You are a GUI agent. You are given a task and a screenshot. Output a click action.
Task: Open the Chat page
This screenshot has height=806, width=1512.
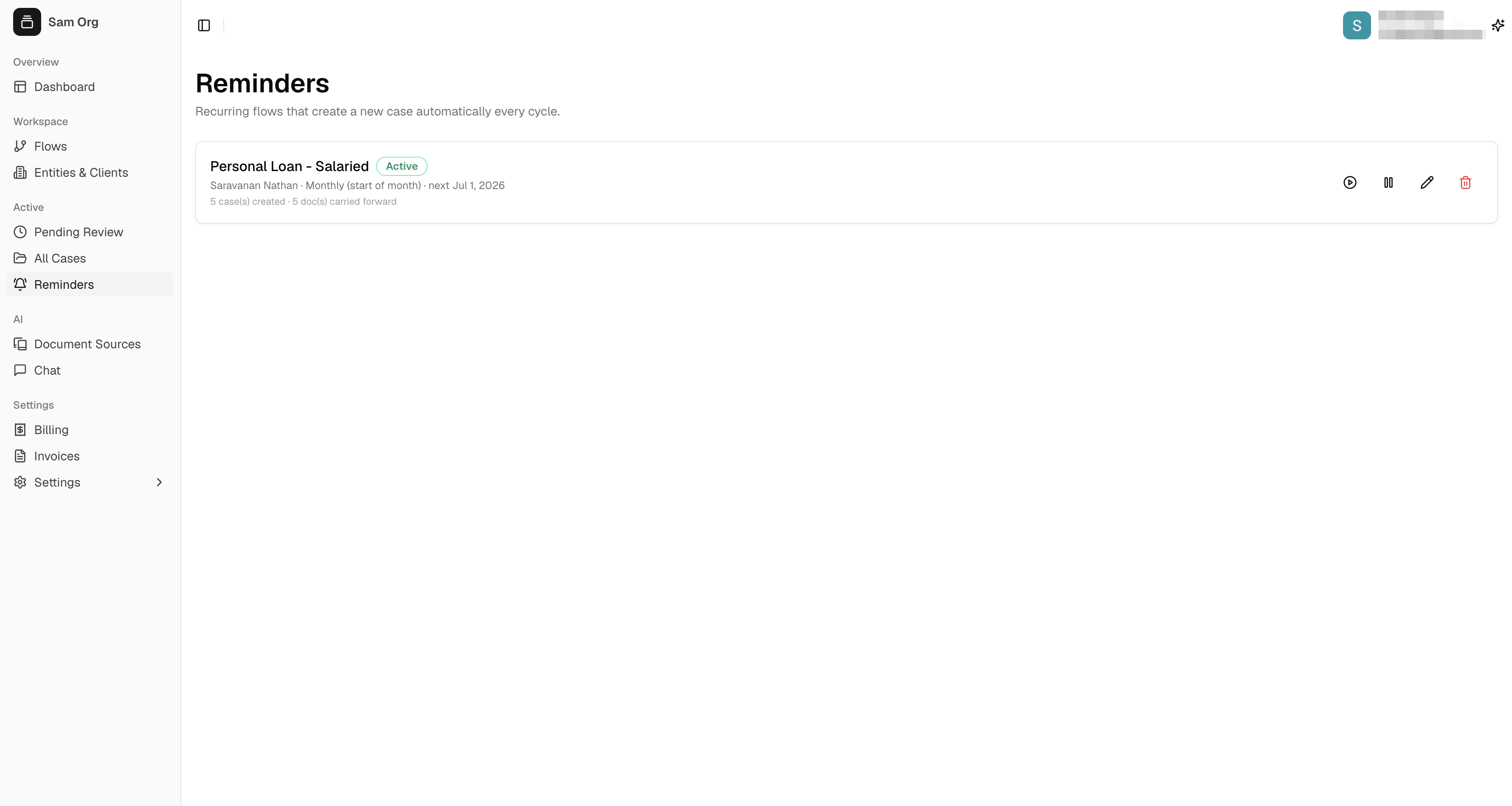(x=90, y=370)
